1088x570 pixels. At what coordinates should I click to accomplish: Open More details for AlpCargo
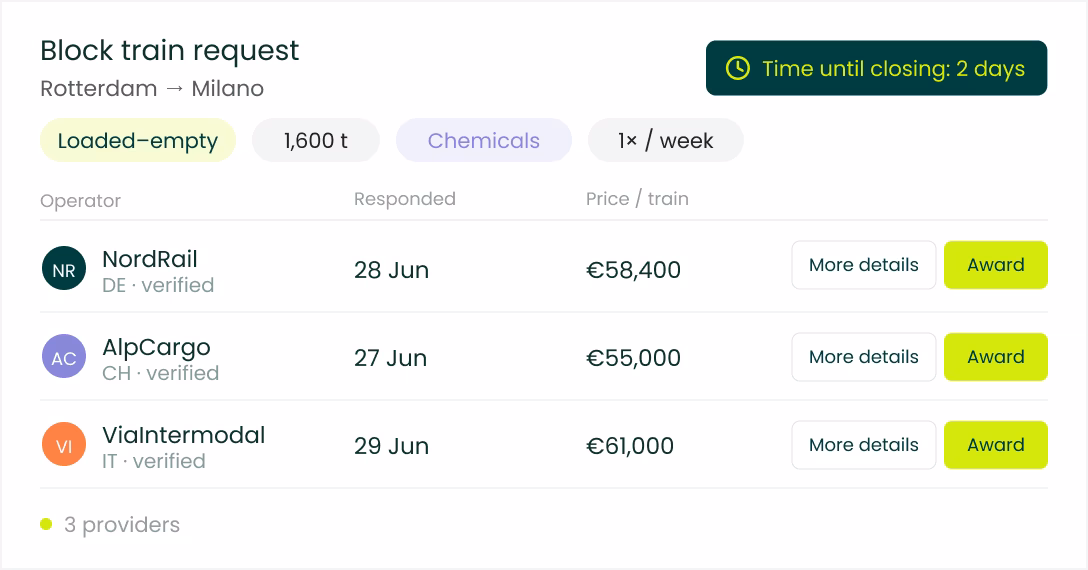[864, 357]
